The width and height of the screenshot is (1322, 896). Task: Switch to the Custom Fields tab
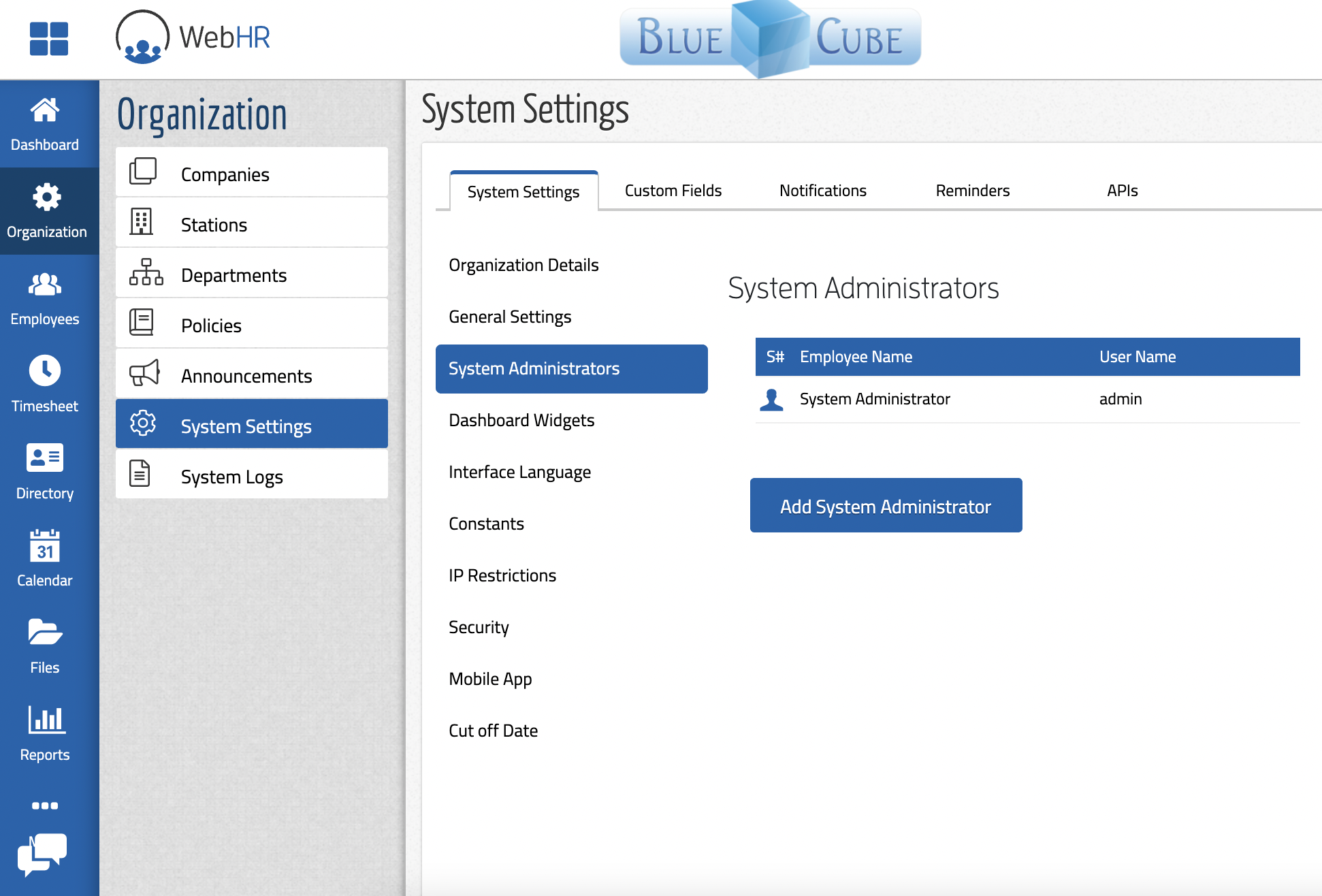673,191
